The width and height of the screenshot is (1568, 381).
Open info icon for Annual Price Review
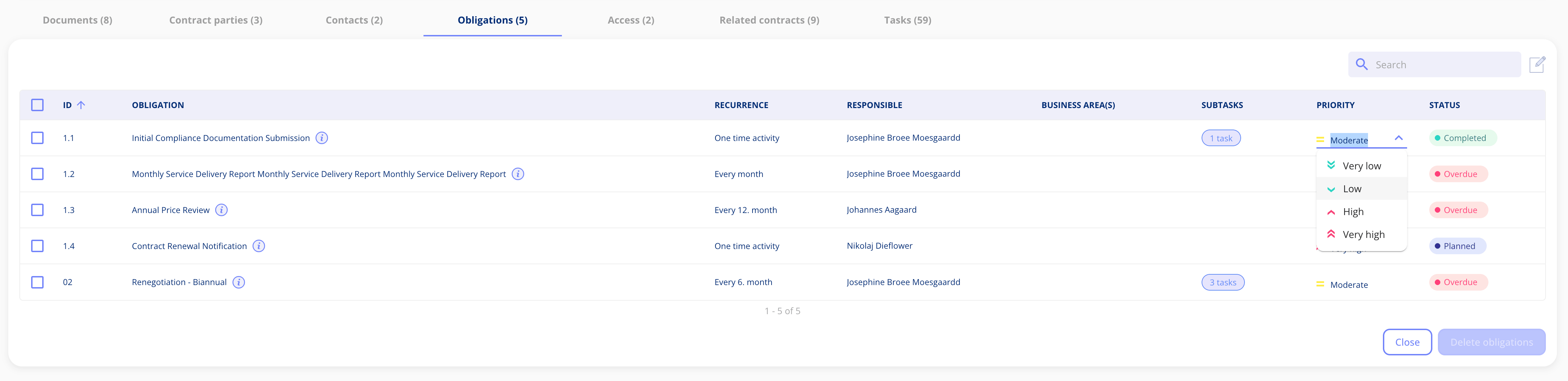221,210
